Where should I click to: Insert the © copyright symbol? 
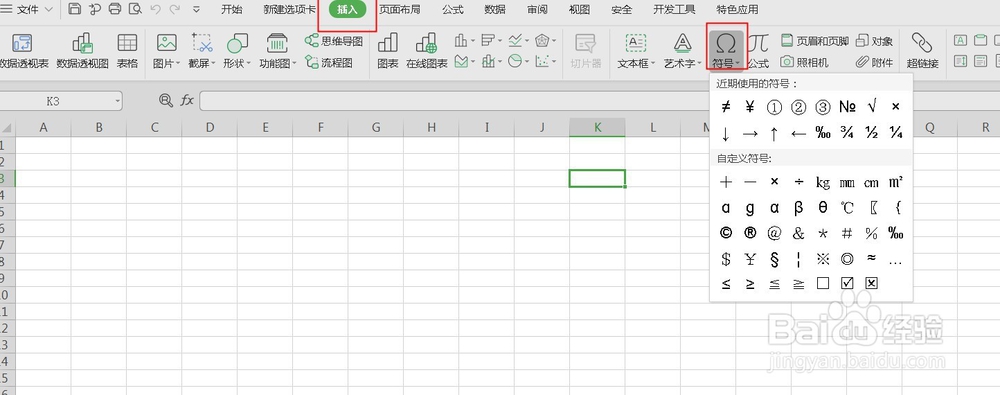pyautogui.click(x=725, y=233)
